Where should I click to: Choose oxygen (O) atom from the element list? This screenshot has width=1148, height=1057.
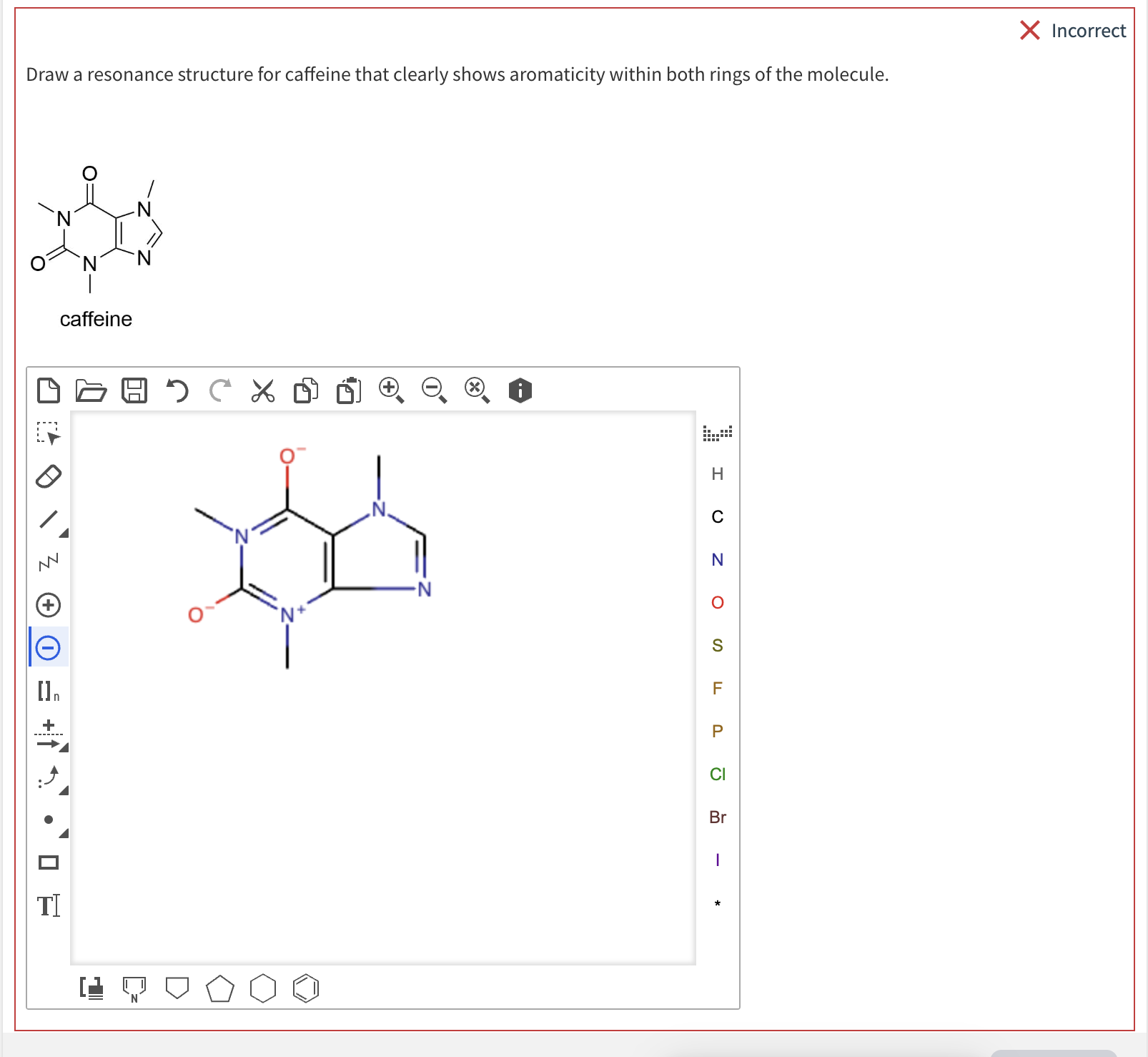click(x=718, y=603)
